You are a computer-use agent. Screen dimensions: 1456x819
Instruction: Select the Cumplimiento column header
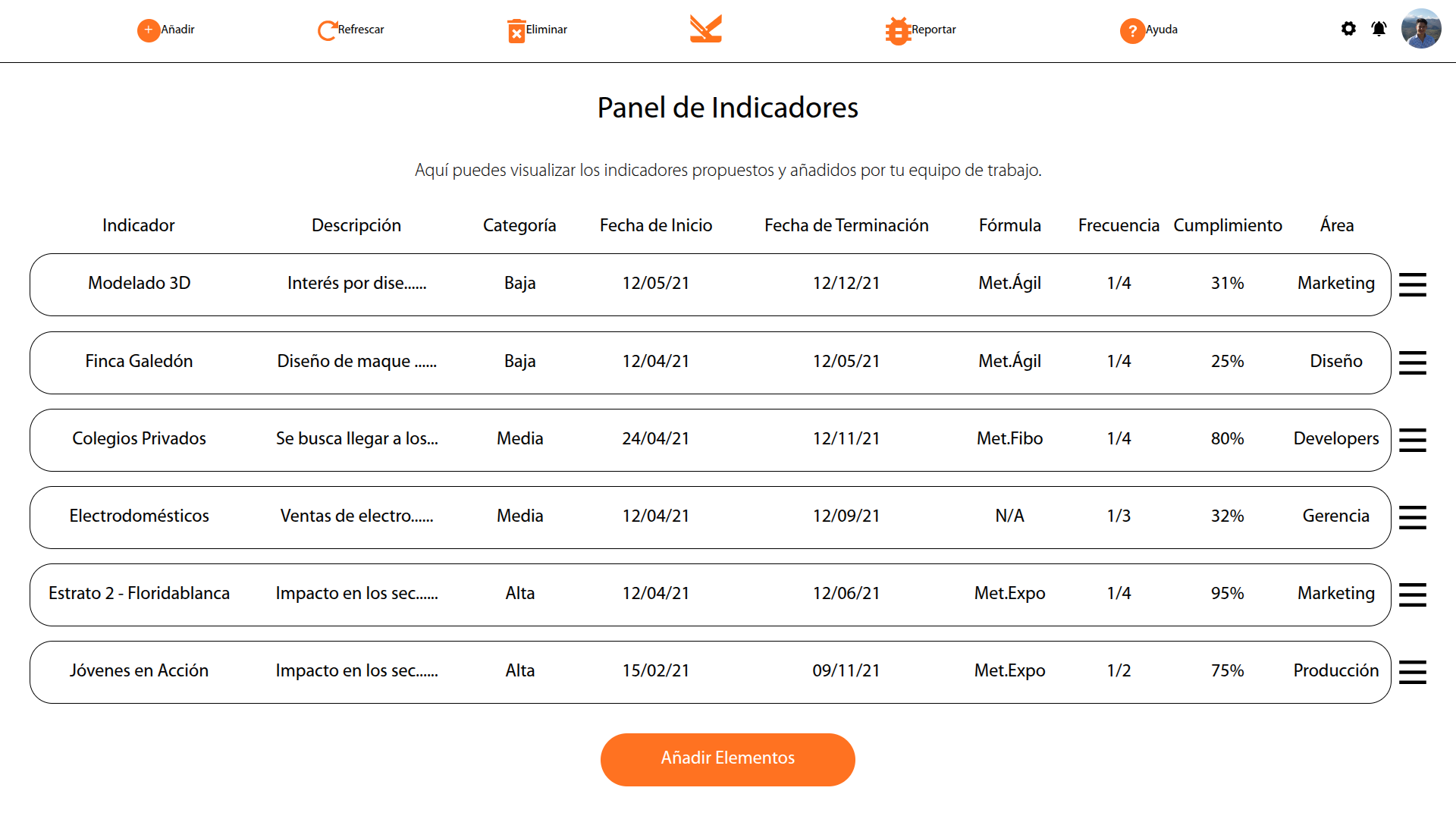point(1227,225)
